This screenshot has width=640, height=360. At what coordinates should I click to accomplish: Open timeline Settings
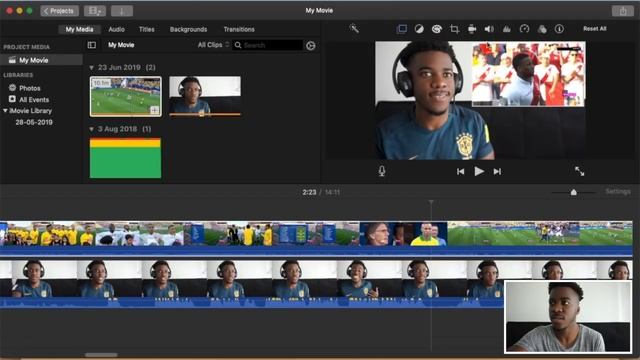tap(618, 191)
